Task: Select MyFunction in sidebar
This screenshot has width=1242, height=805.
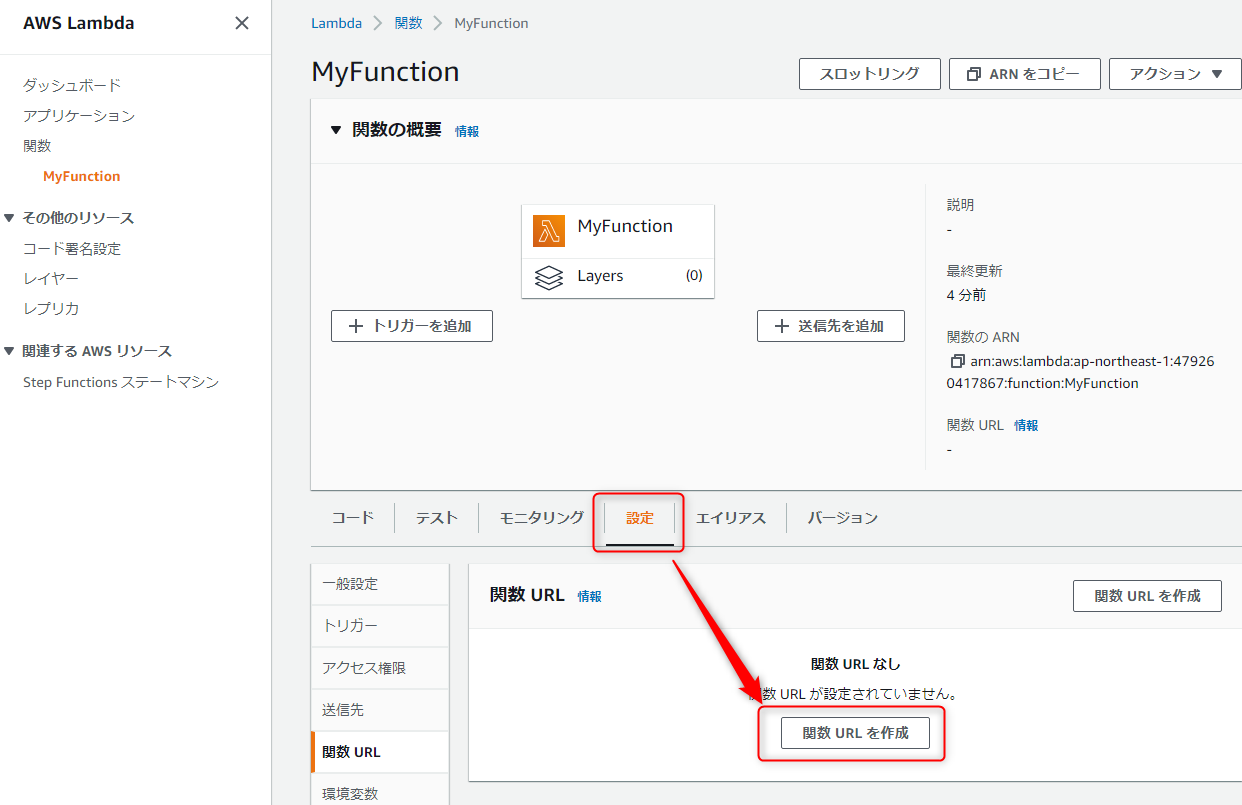Action: click(81, 176)
